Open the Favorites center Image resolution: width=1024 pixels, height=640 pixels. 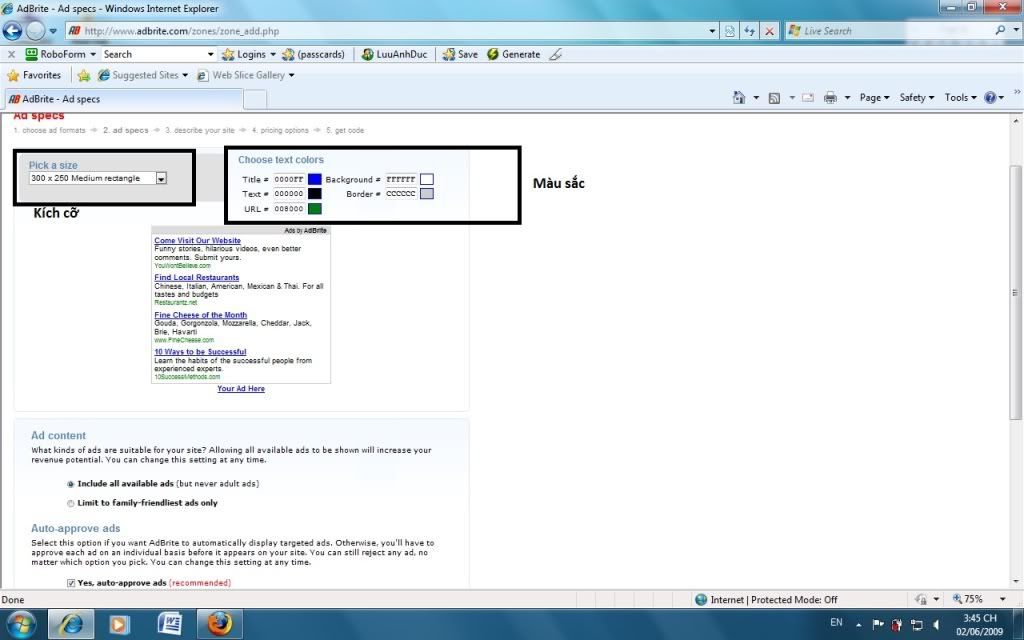point(34,75)
